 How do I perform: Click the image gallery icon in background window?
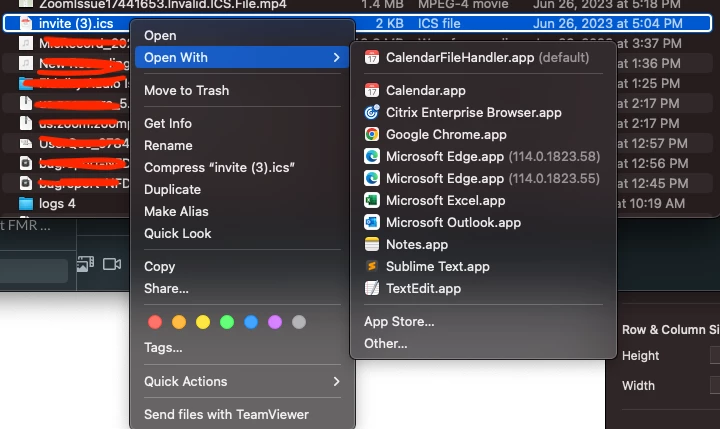[x=85, y=264]
